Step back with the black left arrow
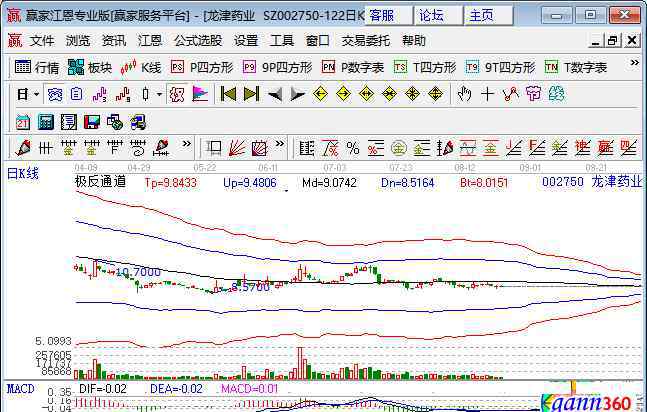Image resolution: width=647 pixels, height=412 pixels. (274, 95)
